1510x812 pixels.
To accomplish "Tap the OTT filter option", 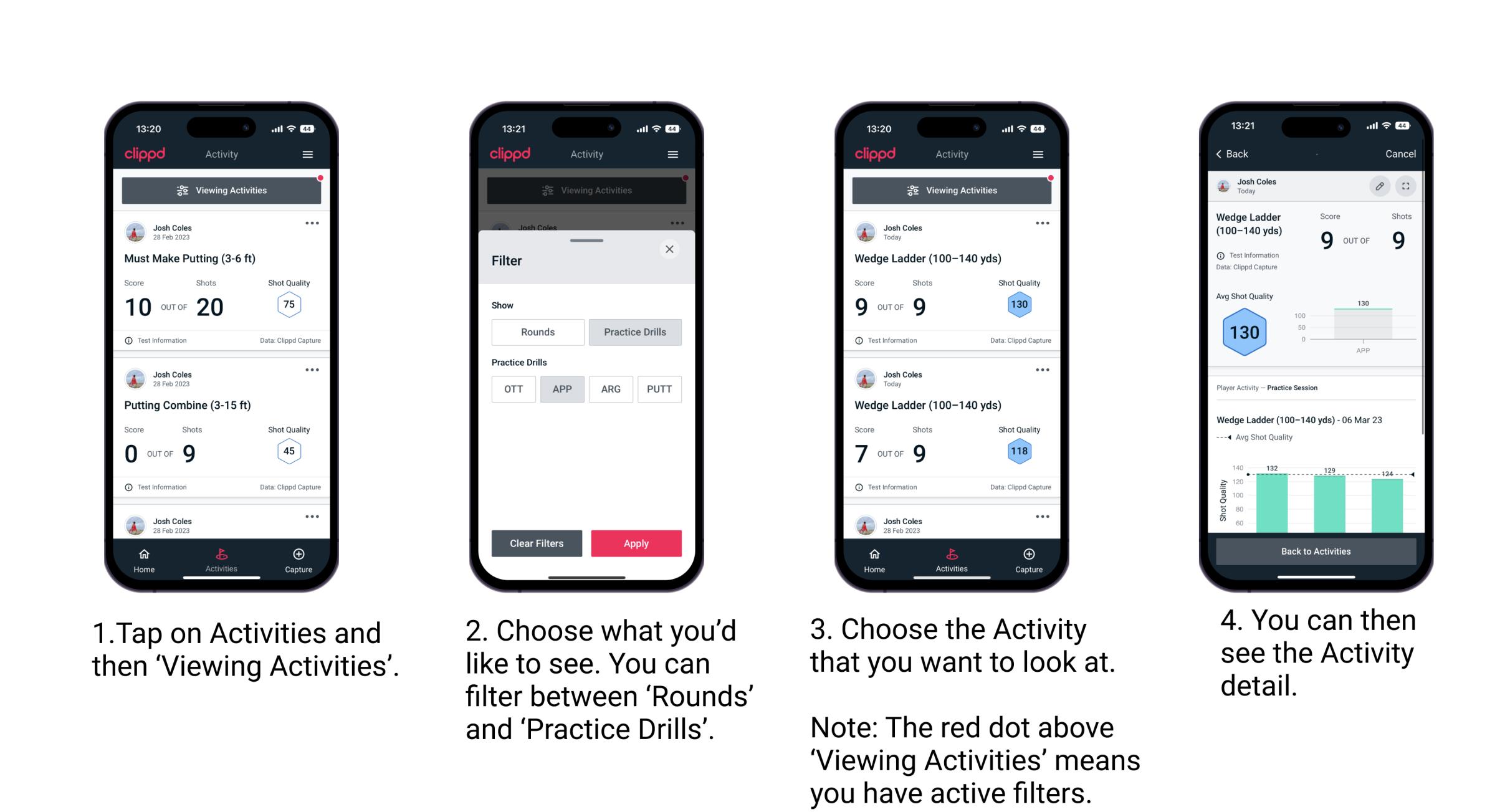I will click(512, 388).
